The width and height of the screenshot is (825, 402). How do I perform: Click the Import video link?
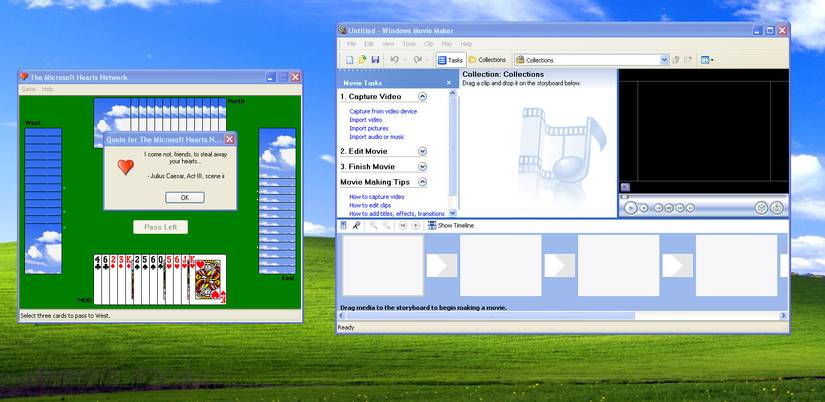(366, 120)
